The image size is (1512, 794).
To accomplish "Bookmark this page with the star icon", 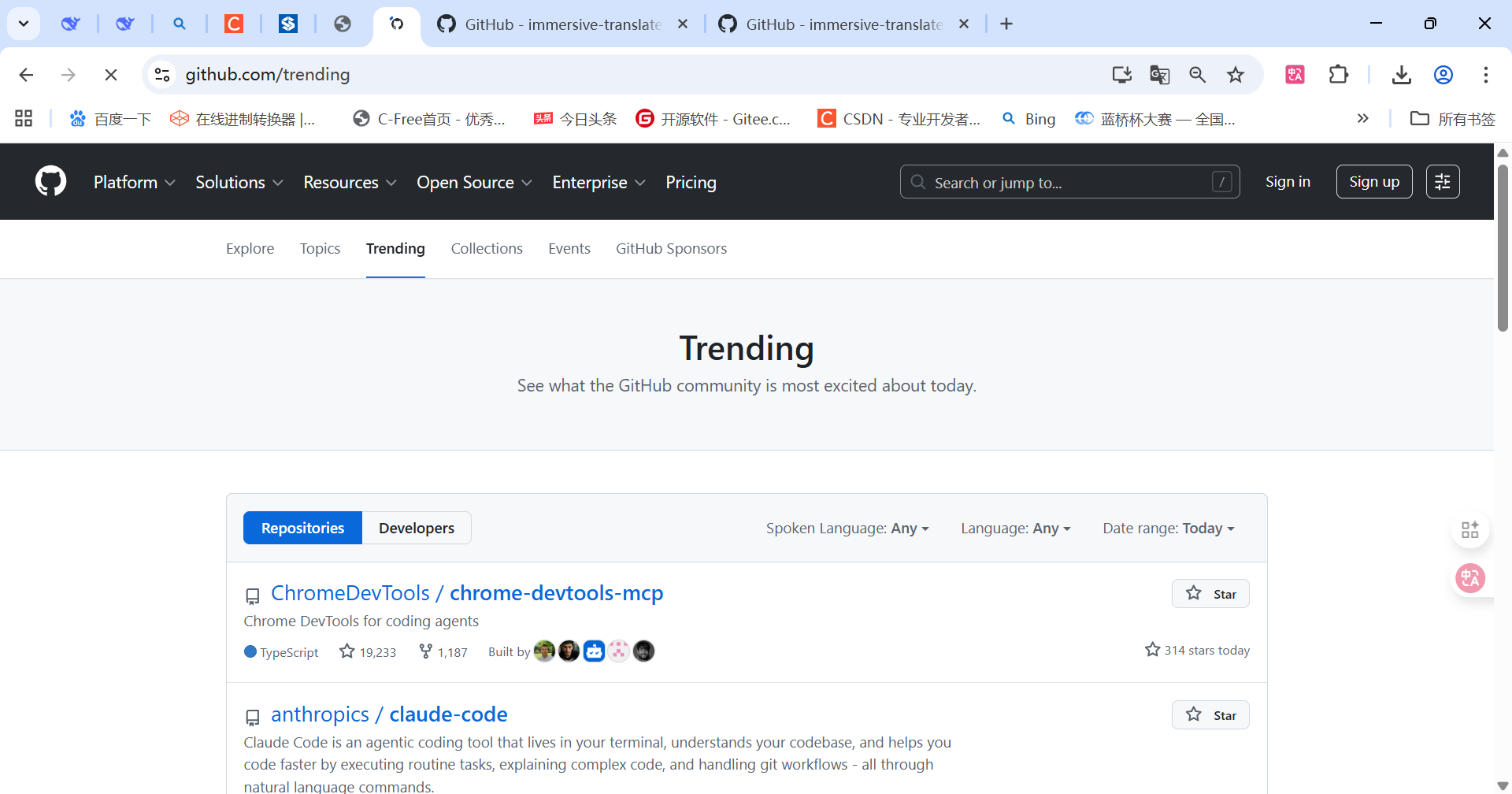I will coord(1236,75).
